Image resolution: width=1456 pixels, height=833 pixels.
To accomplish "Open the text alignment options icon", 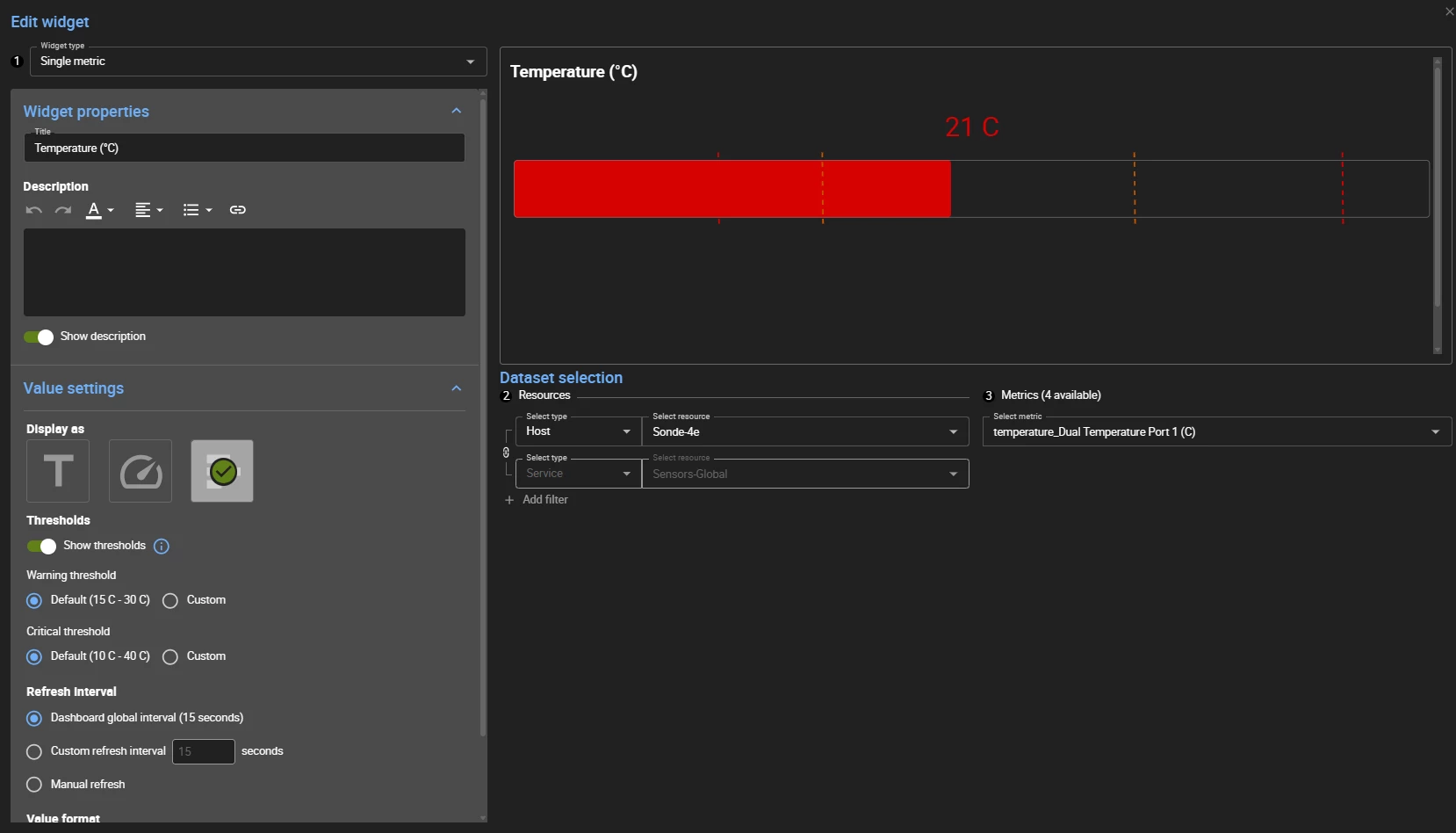I will point(148,210).
